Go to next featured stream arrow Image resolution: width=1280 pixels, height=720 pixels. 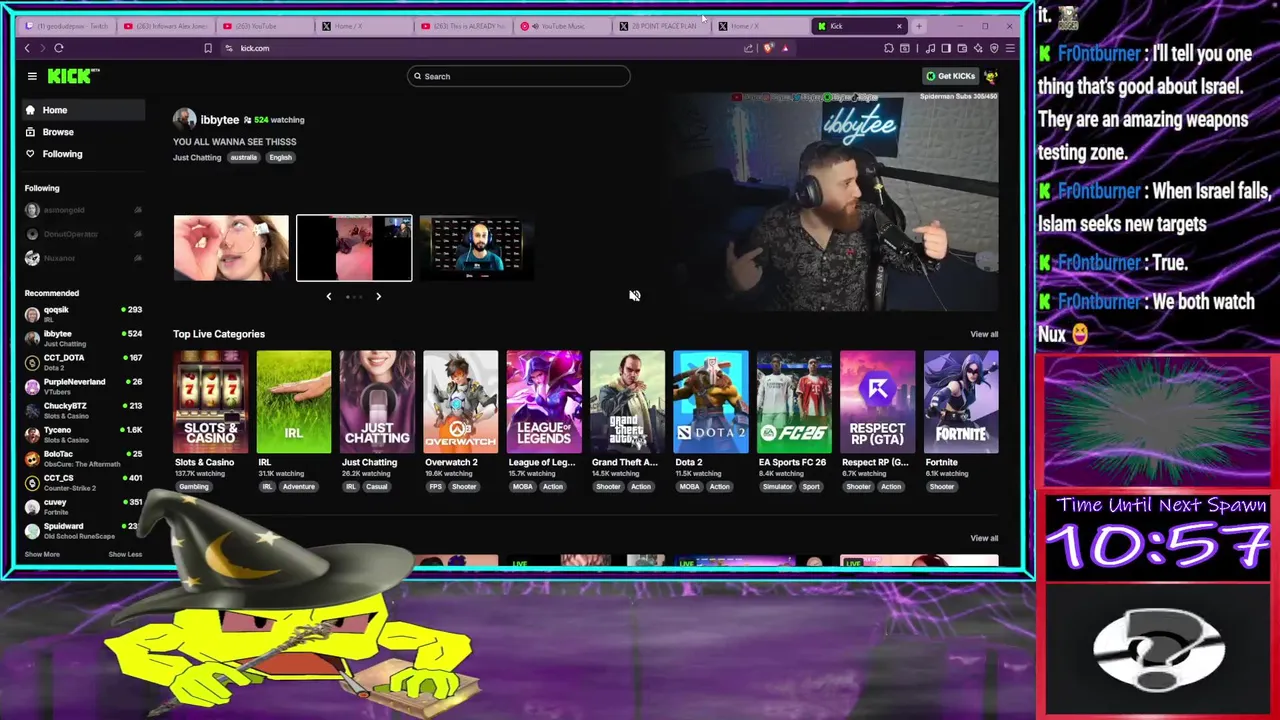click(378, 296)
